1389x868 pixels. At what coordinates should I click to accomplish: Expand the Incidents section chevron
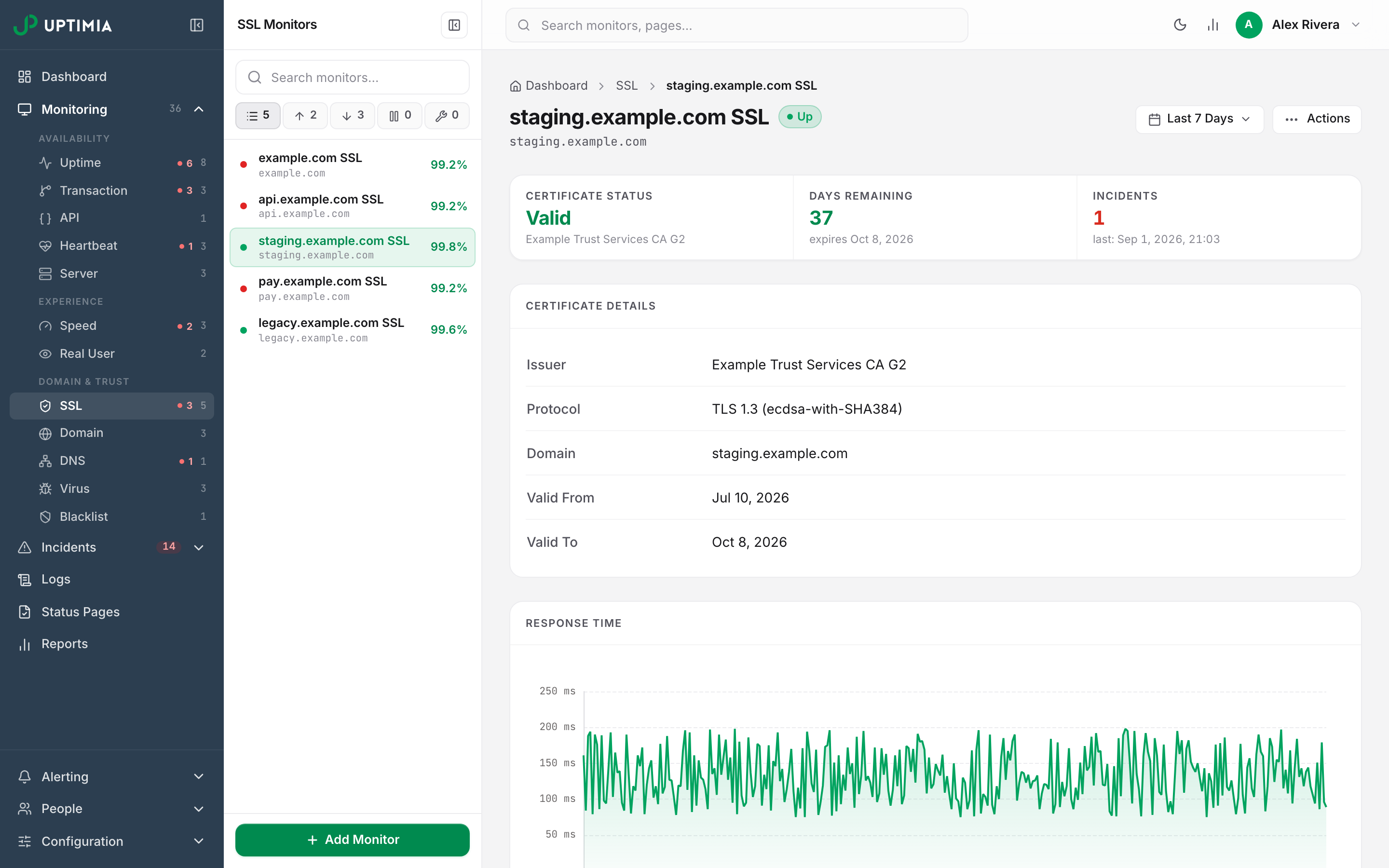[x=199, y=547]
